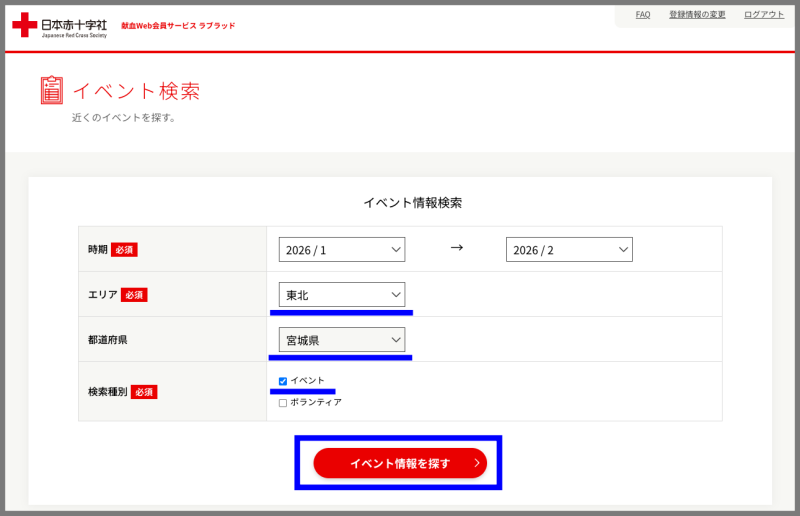Click the arrow between the period dropdowns
The image size is (800, 516).
456,248
